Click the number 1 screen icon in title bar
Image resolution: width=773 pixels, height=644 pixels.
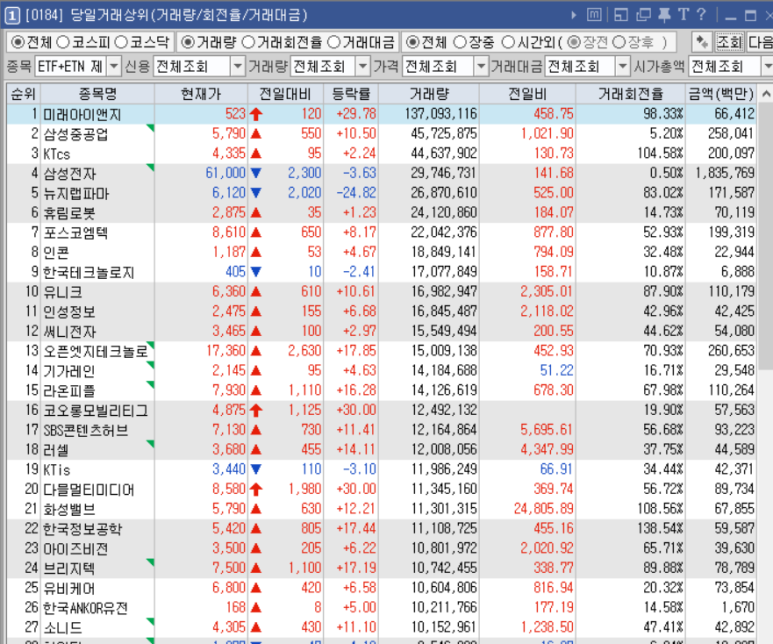[12, 16]
